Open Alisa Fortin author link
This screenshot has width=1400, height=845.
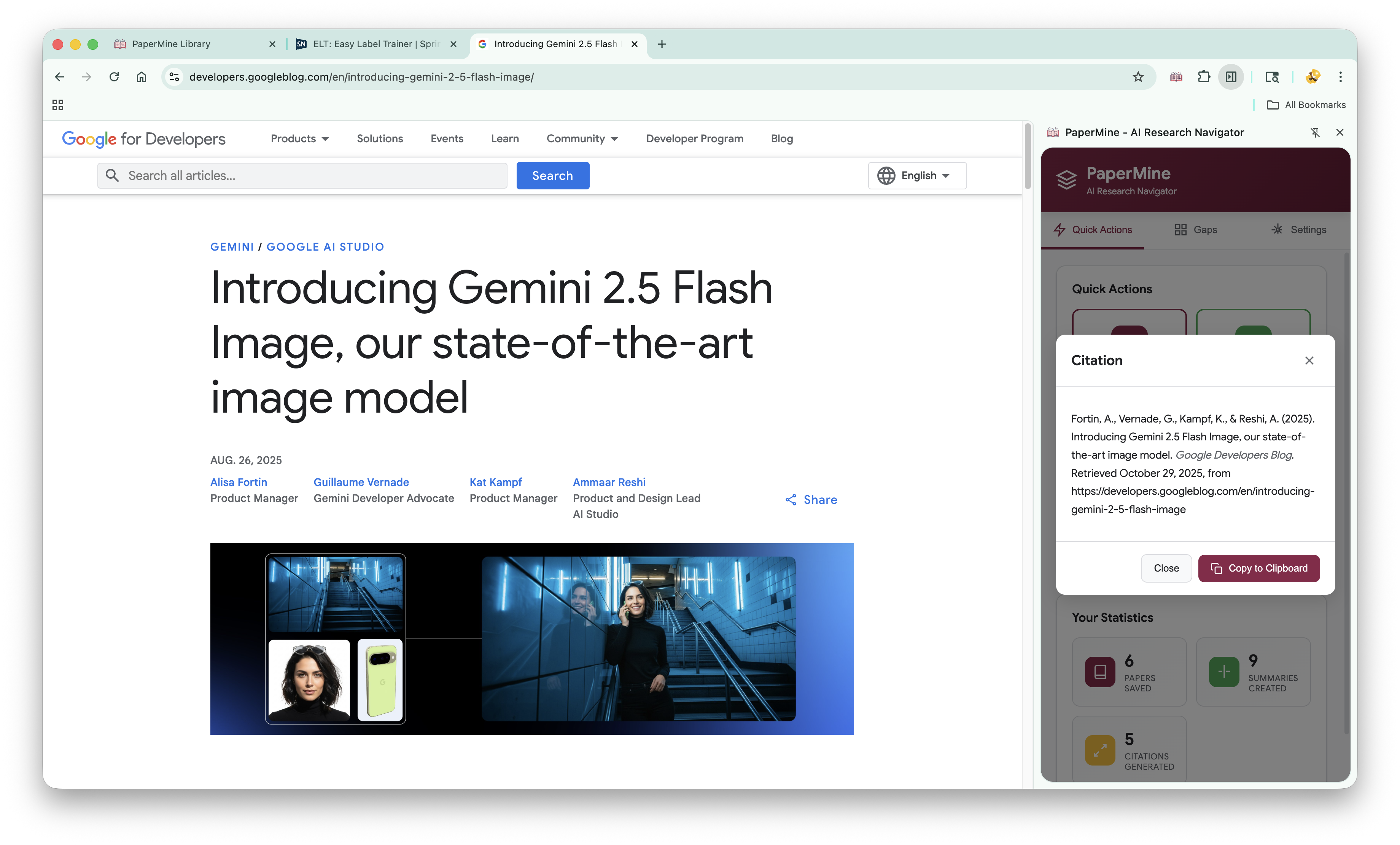pos(239,482)
